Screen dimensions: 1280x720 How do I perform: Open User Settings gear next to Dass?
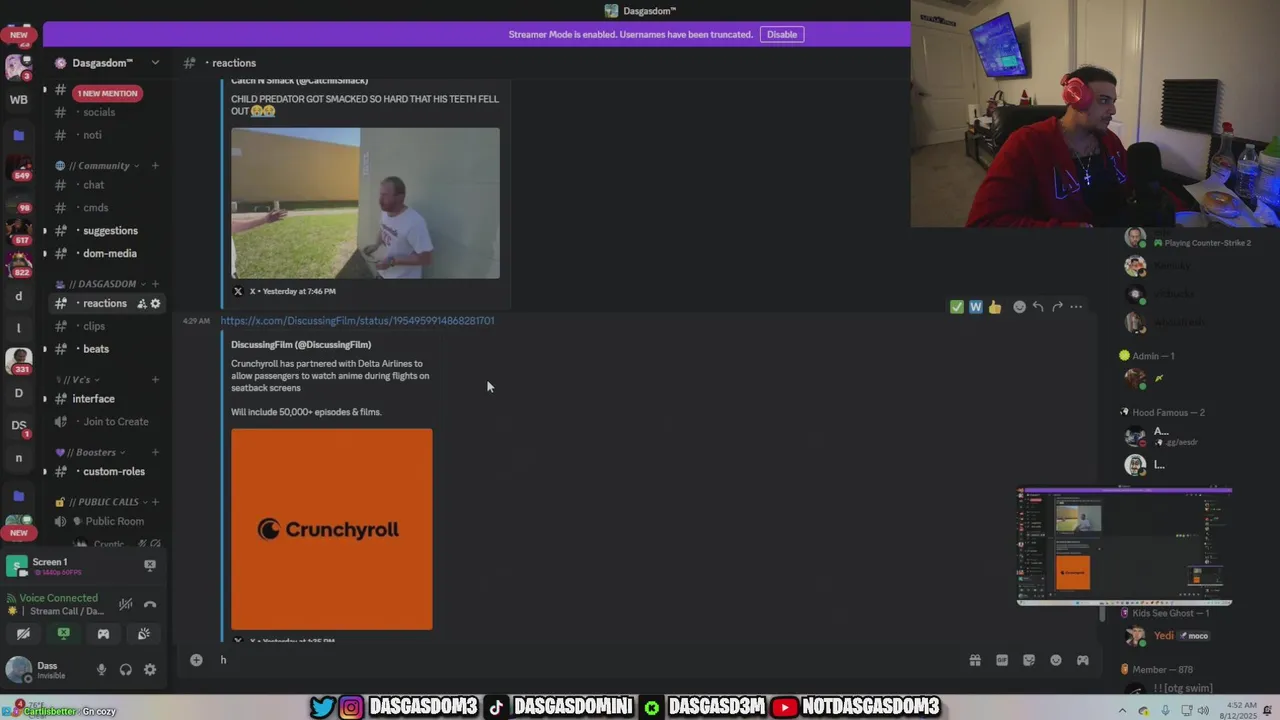click(150, 670)
